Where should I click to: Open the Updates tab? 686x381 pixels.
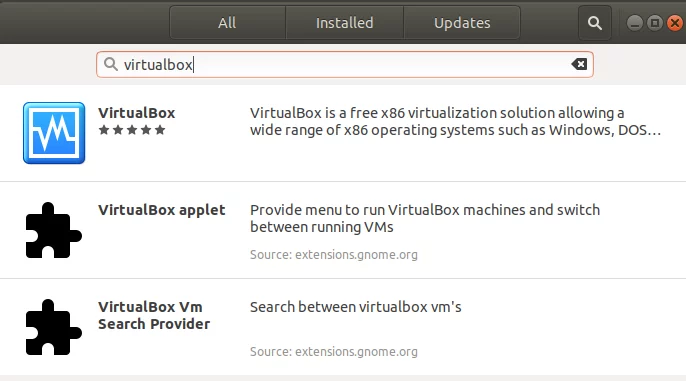(x=462, y=23)
